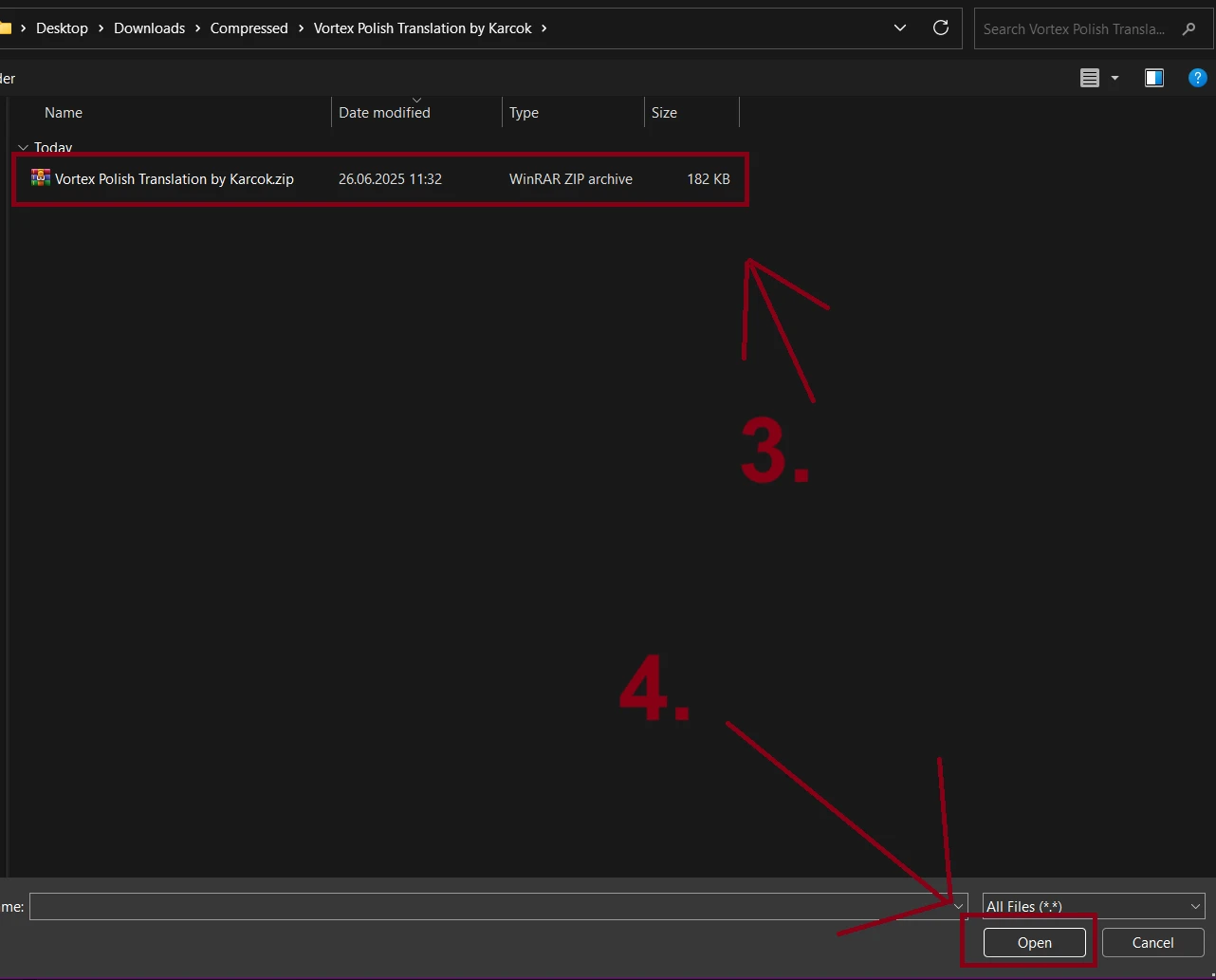Click the search magnifier icon
The image size is (1216, 980).
click(1189, 29)
